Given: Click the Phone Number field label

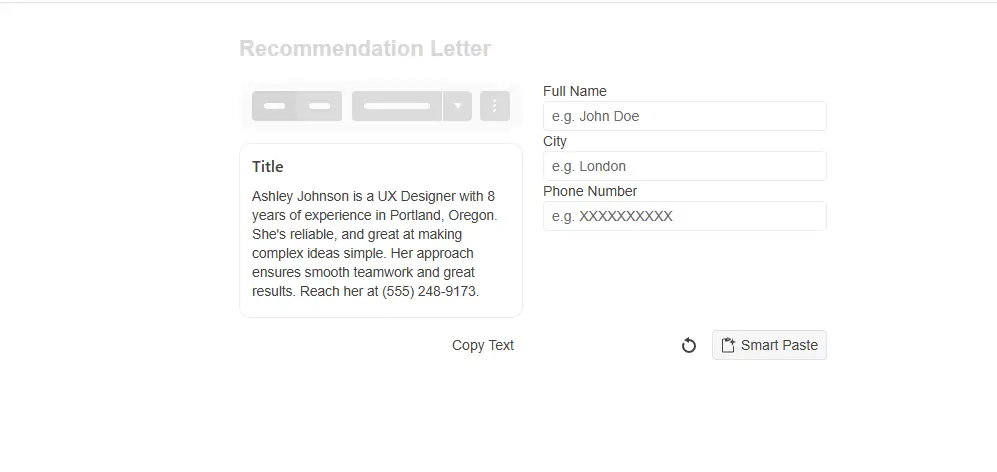Looking at the screenshot, I should point(590,191).
